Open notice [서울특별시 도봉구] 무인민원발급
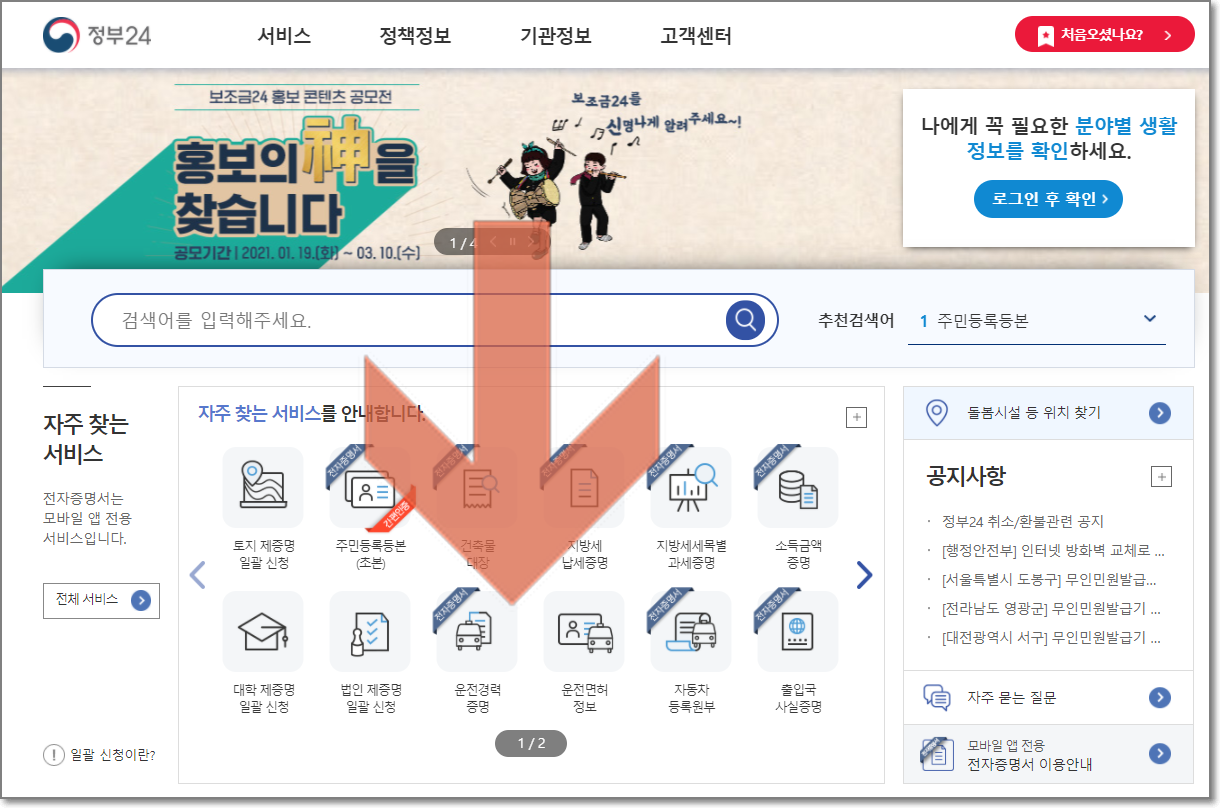Viewport: 1220px width, 808px height. tap(1050, 579)
